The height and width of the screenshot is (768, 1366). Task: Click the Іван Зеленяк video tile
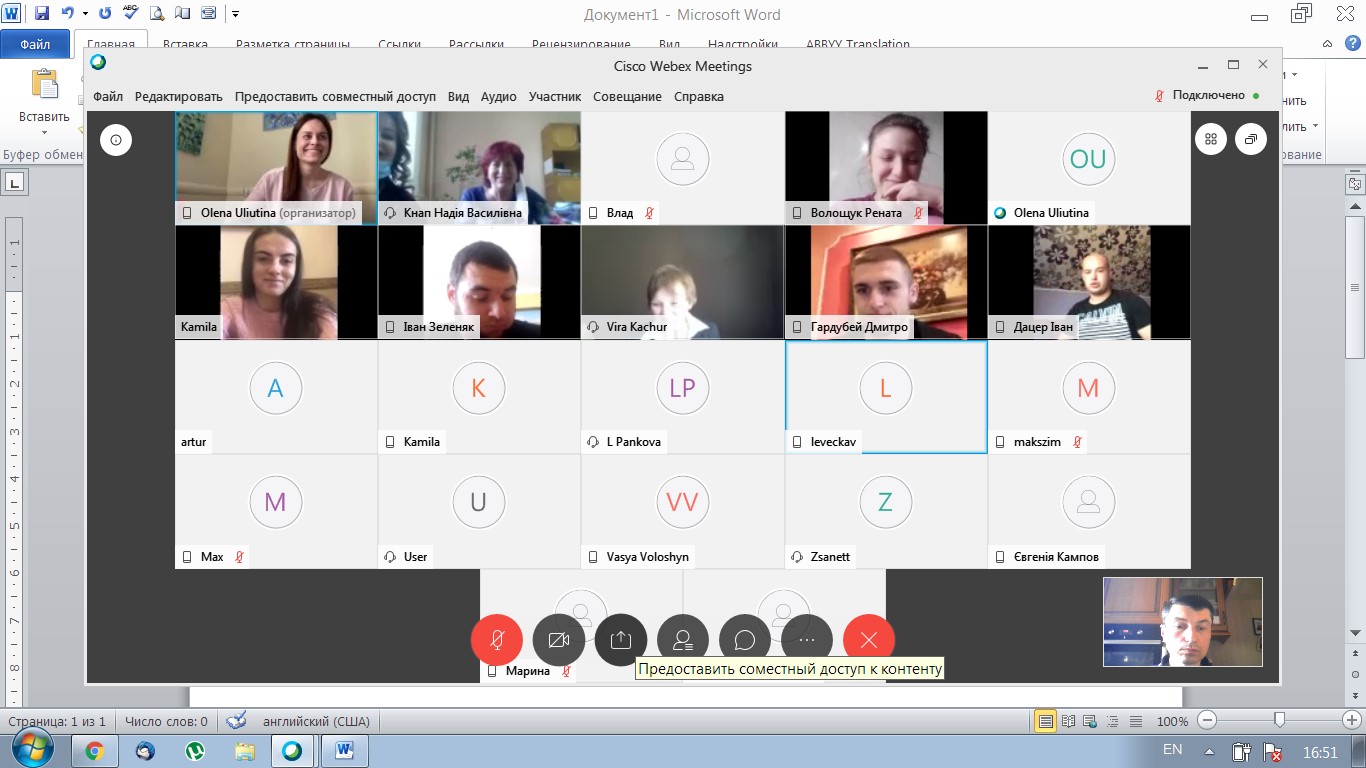click(x=479, y=282)
